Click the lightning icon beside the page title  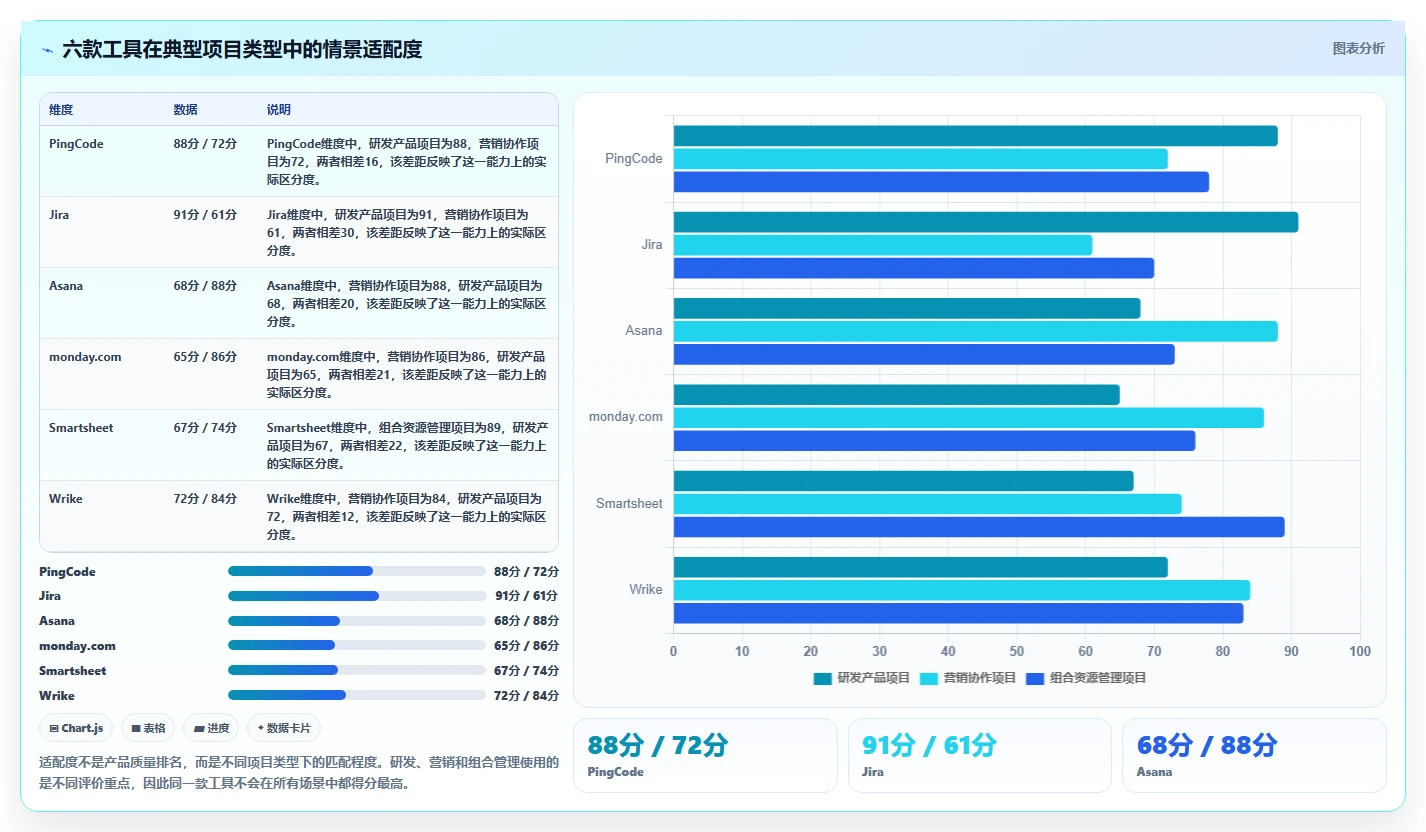pos(47,50)
